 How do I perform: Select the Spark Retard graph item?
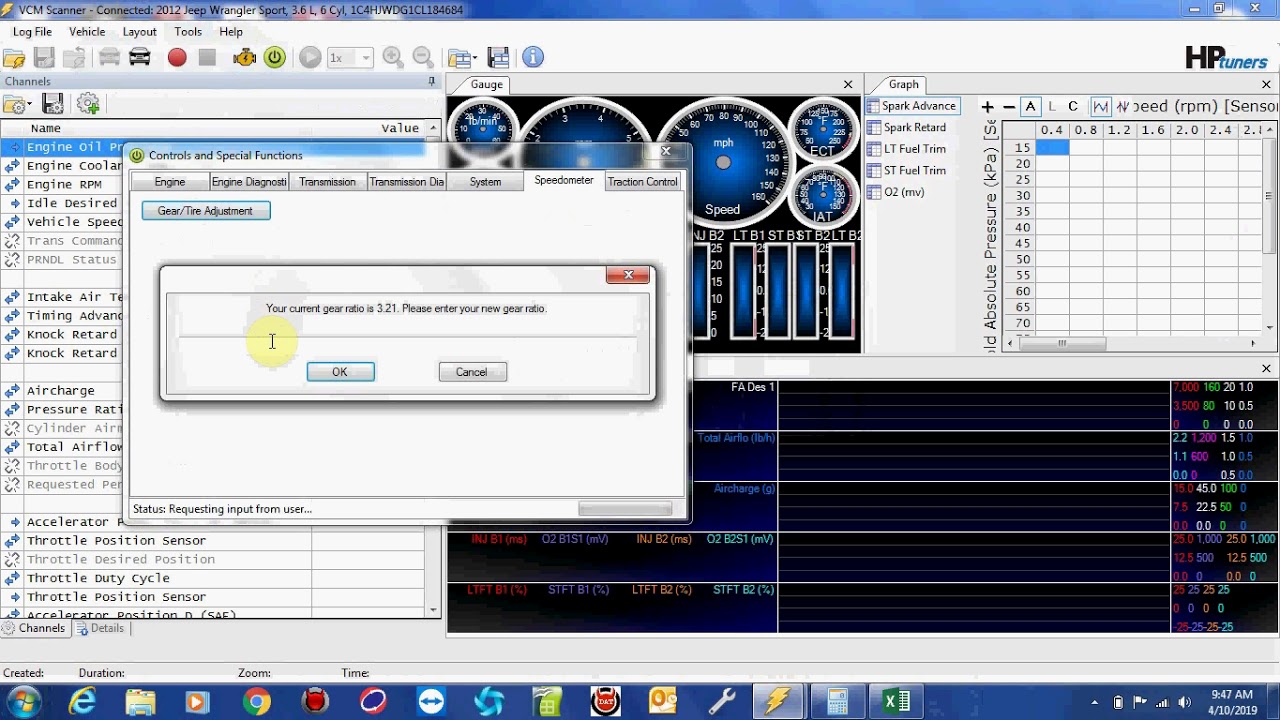pyautogui.click(x=907, y=128)
